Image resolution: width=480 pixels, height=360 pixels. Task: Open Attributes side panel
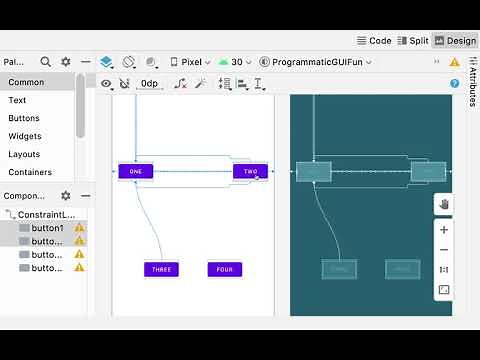pyautogui.click(x=472, y=82)
